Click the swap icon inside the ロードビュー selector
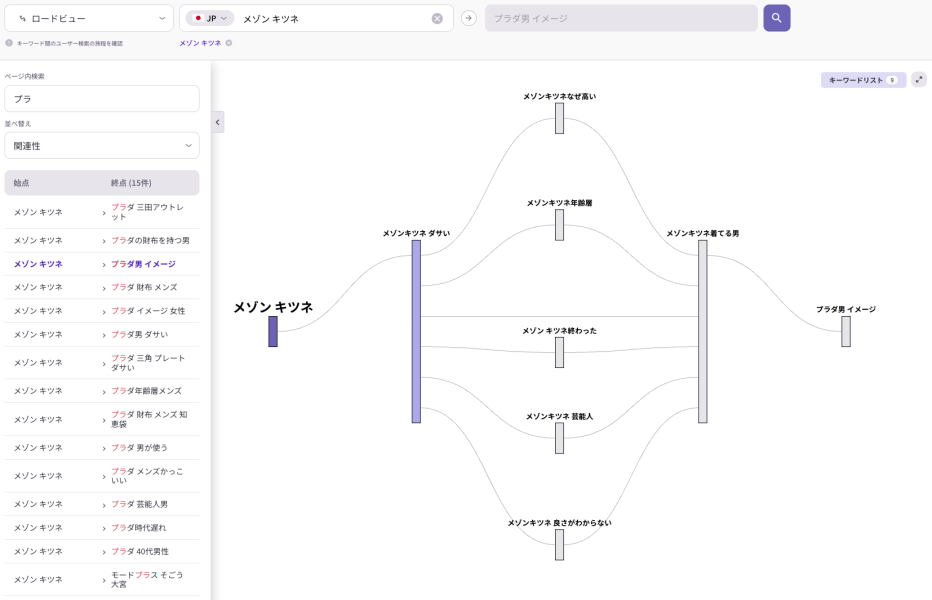The image size is (932, 600). (23, 18)
